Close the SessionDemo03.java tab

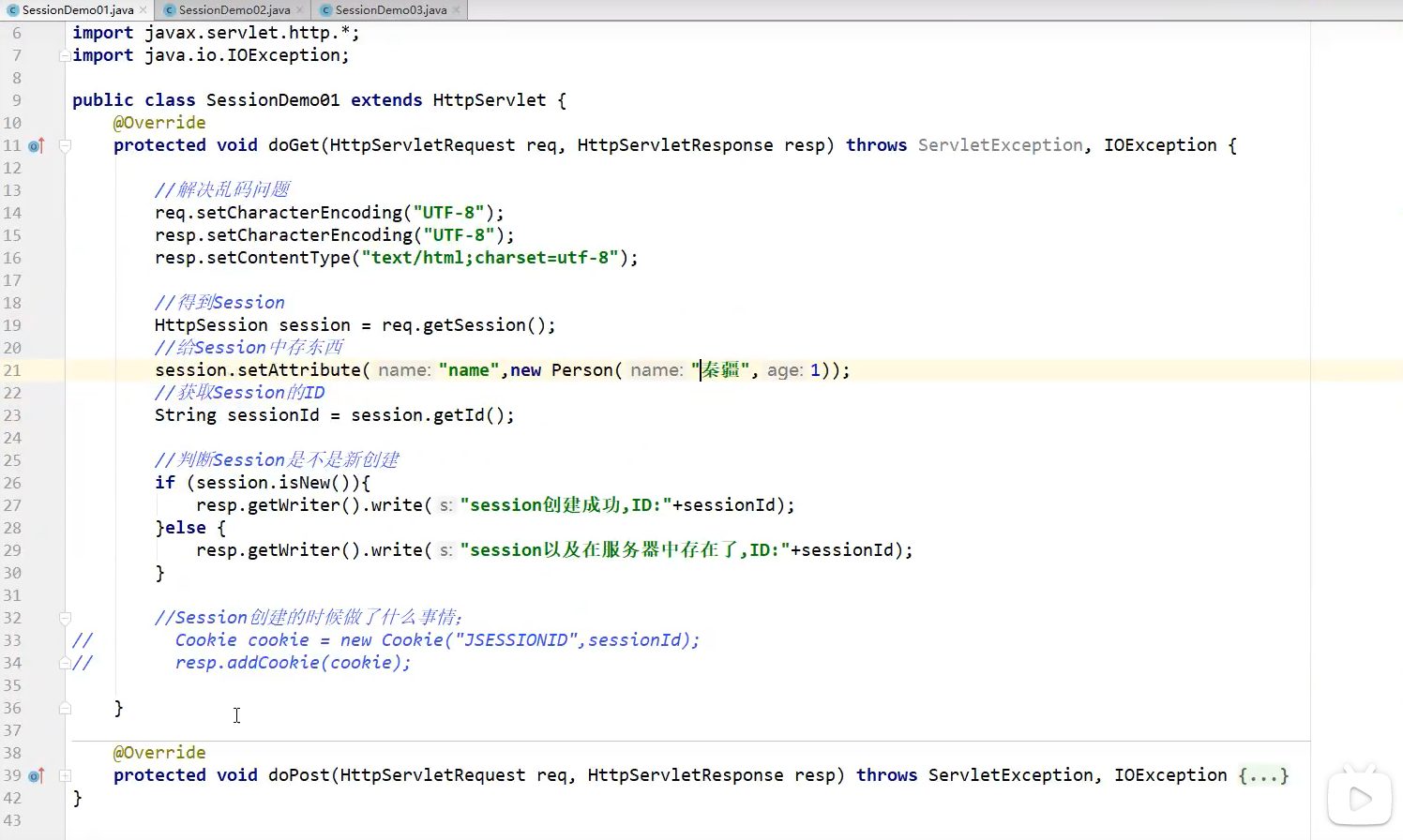[456, 10]
